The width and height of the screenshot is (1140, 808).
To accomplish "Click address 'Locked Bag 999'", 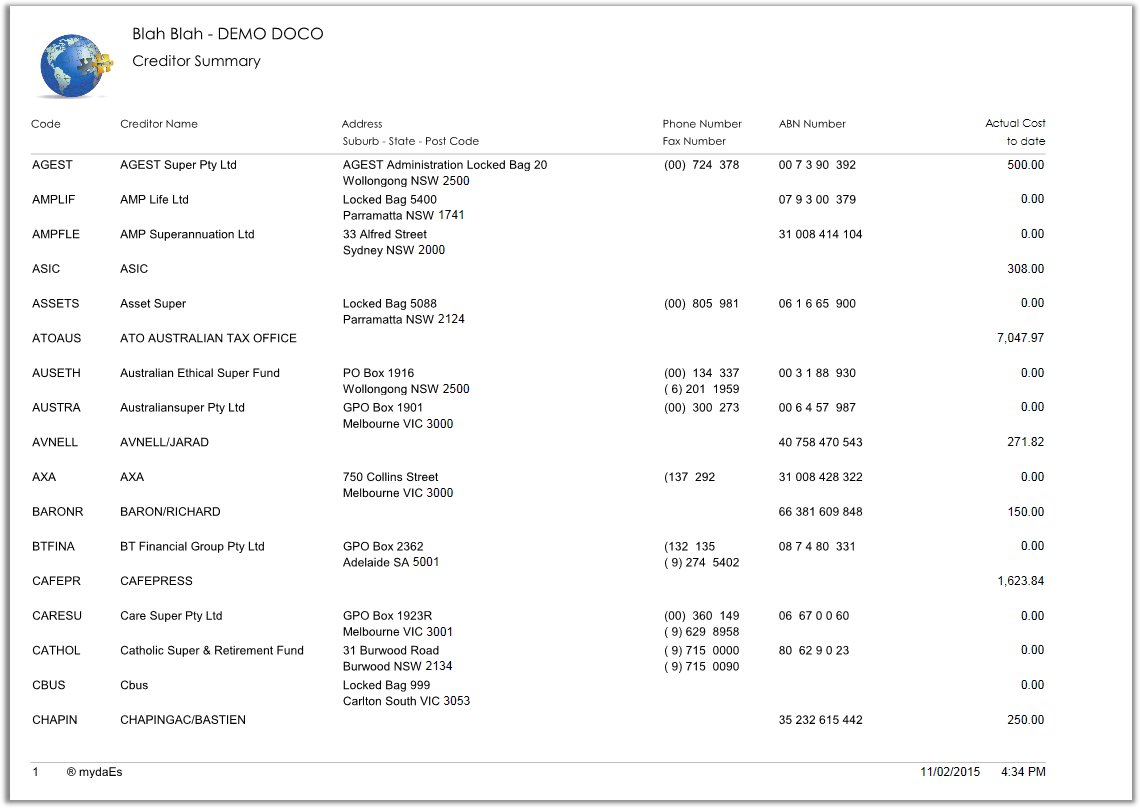I will [x=386, y=685].
